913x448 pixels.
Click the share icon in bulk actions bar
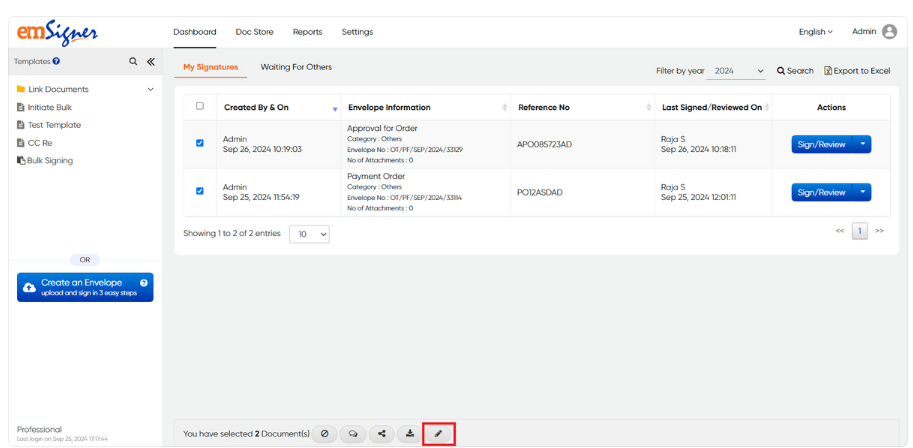pyautogui.click(x=381, y=433)
